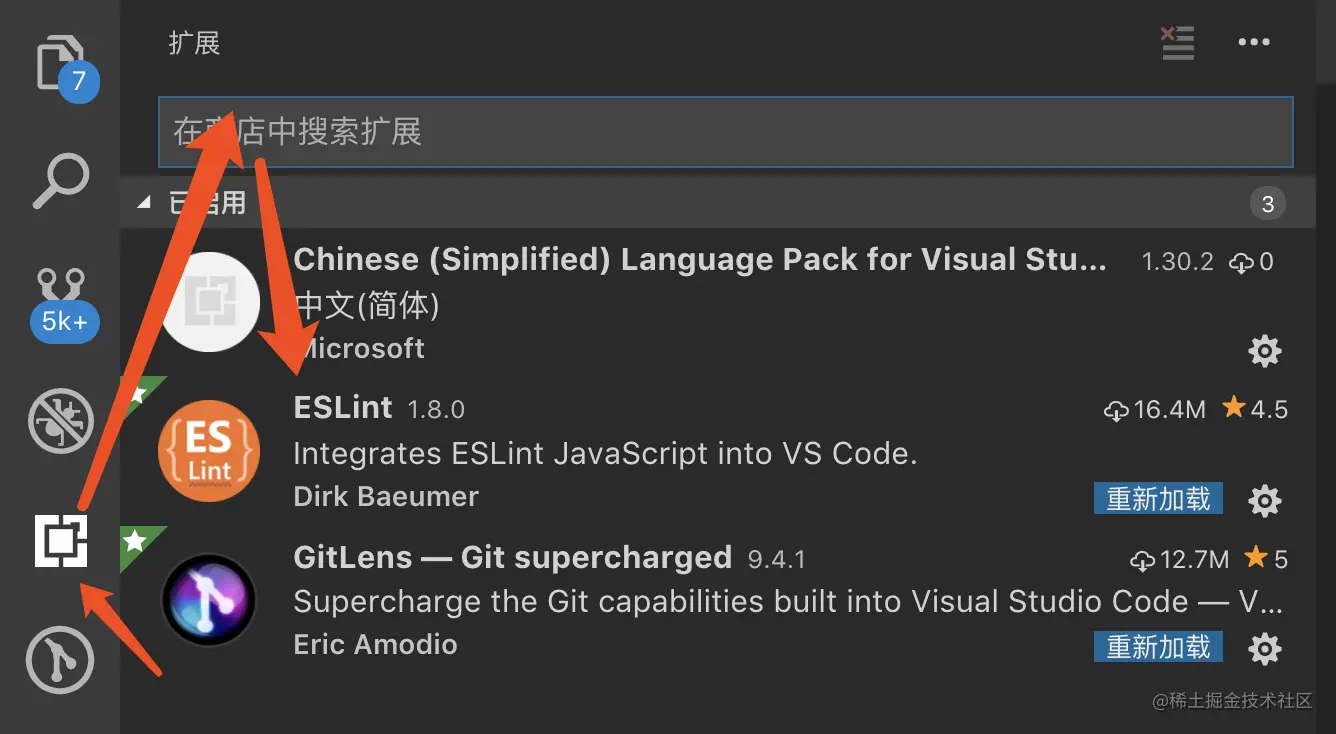Image resolution: width=1336 pixels, height=734 pixels.
Task: Open the Debug view icon
Action: pyautogui.click(x=60, y=421)
